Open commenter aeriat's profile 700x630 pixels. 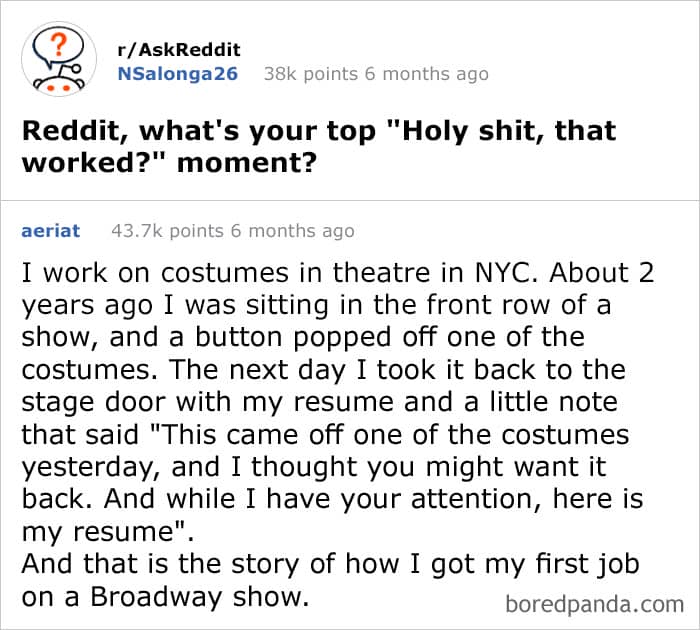point(50,231)
